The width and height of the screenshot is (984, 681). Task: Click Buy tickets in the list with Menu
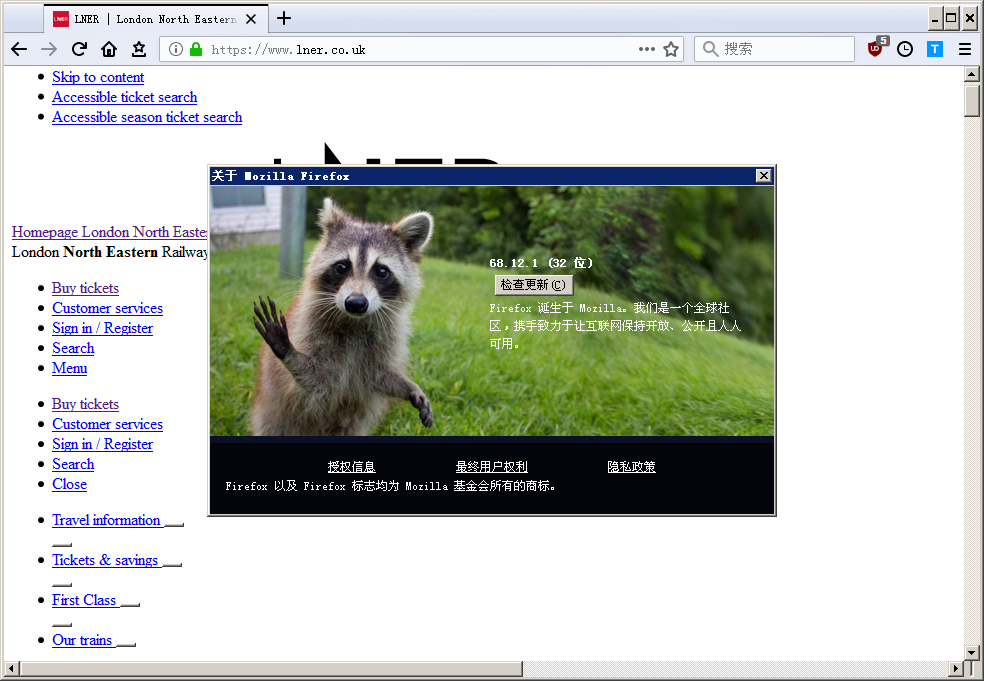[85, 288]
